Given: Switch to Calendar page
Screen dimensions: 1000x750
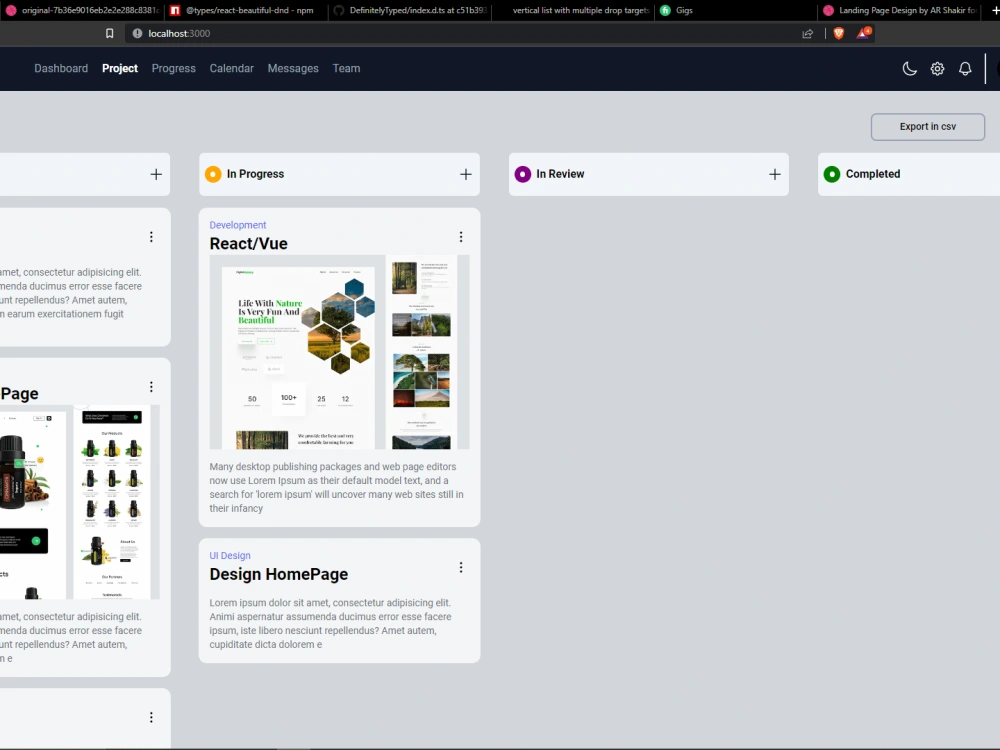Looking at the screenshot, I should [x=232, y=68].
